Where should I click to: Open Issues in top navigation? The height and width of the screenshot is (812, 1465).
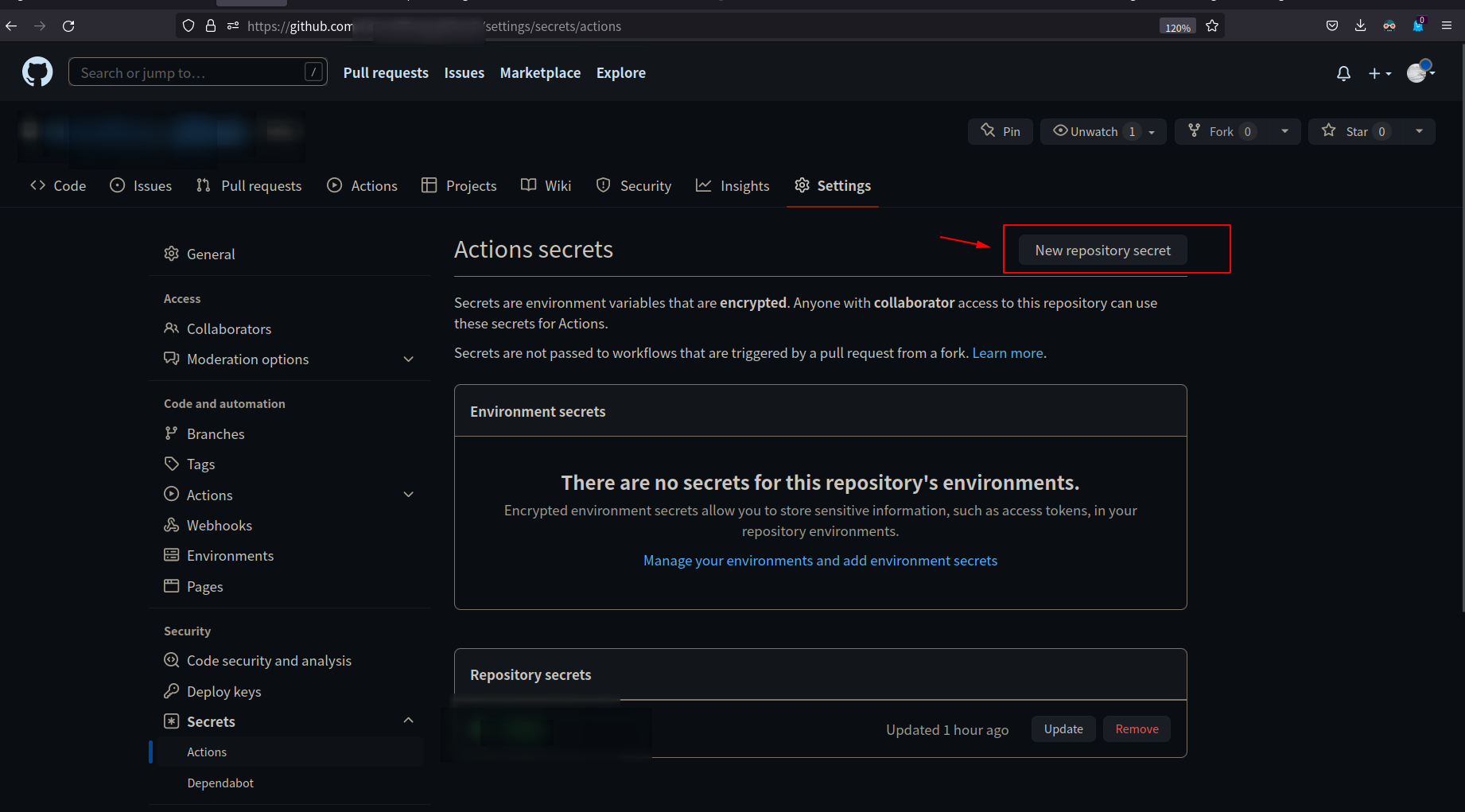(x=464, y=72)
